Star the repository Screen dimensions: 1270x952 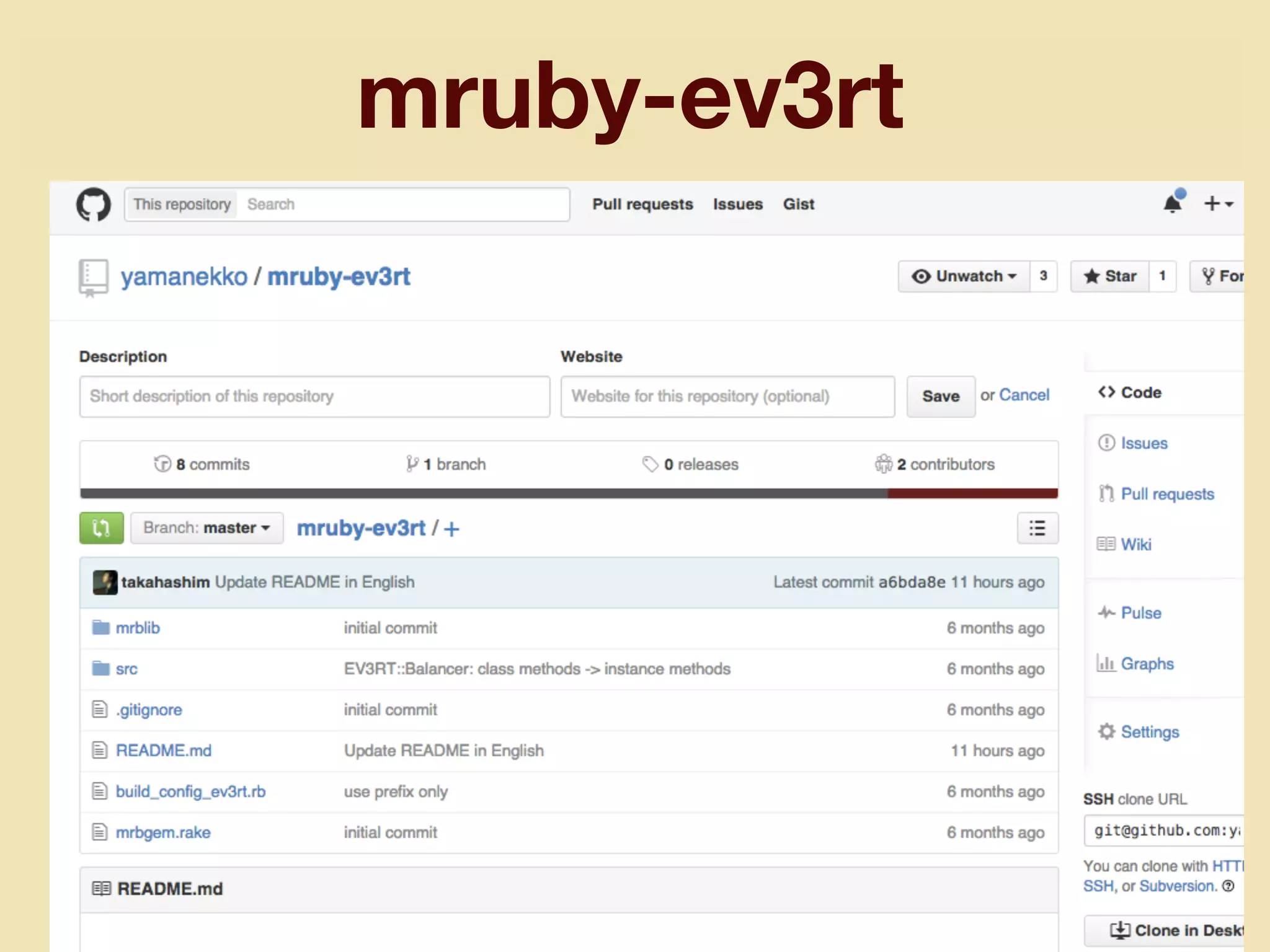(1110, 276)
